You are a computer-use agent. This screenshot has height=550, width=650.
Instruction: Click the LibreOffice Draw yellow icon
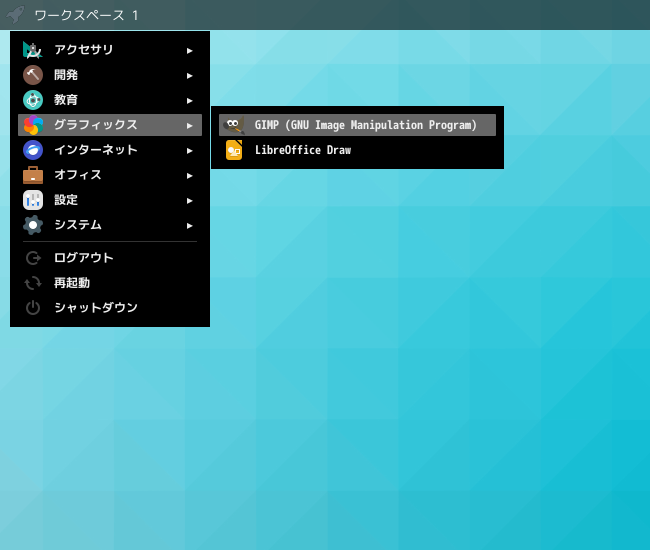(234, 150)
